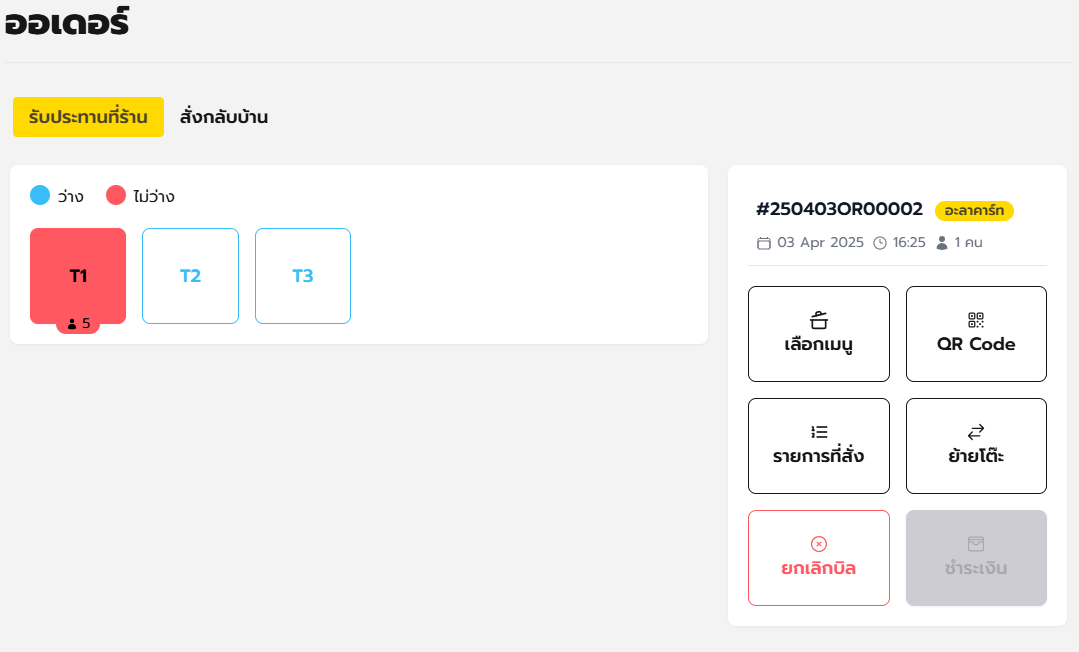
Task: Select available table T2
Action: (191, 276)
